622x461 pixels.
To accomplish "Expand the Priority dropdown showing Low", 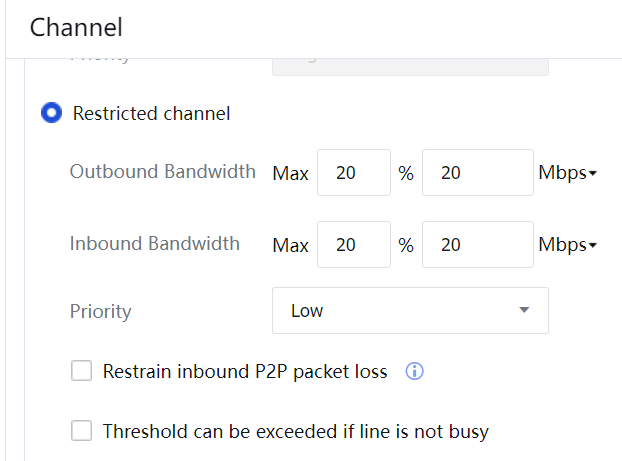I will point(410,311).
